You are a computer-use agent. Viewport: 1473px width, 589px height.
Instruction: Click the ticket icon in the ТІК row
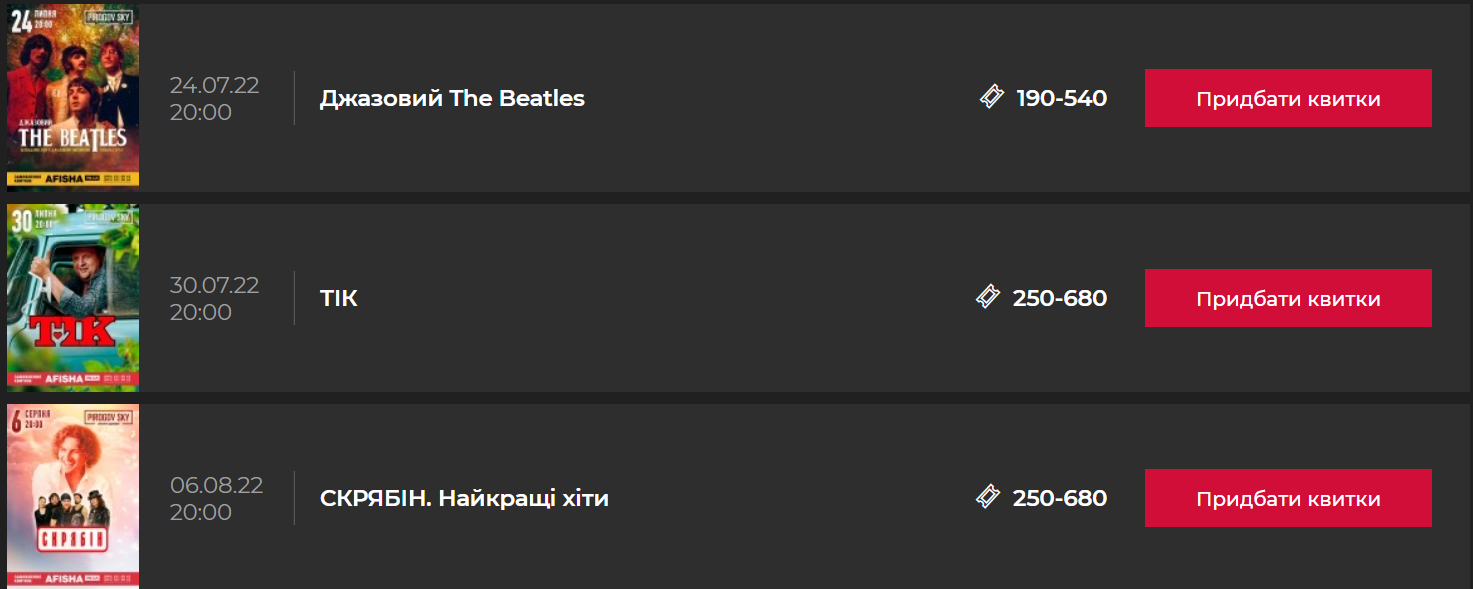click(x=988, y=297)
